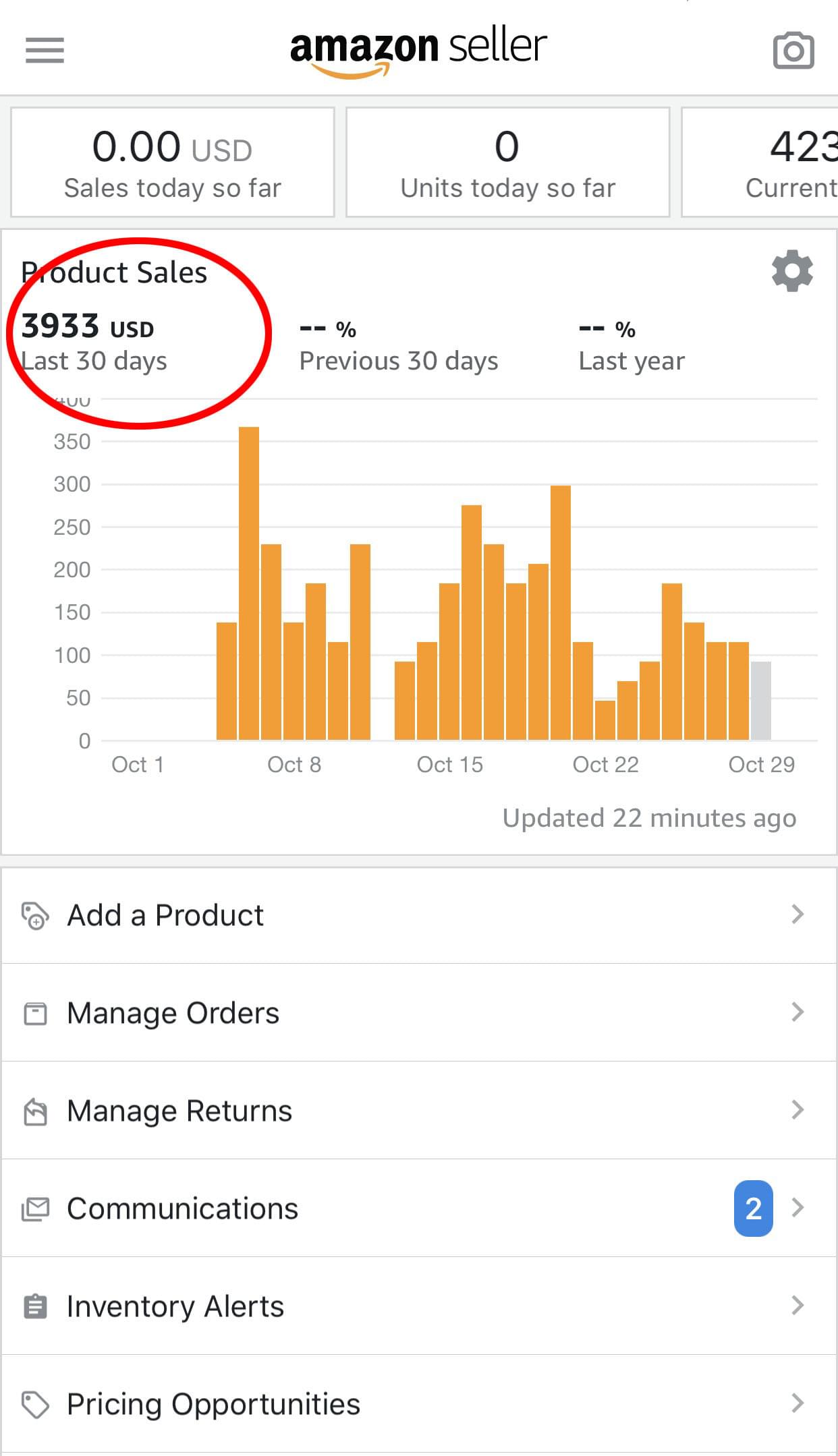Tap the gray bar in sales chart
This screenshot has width=838, height=1456.
760,701
